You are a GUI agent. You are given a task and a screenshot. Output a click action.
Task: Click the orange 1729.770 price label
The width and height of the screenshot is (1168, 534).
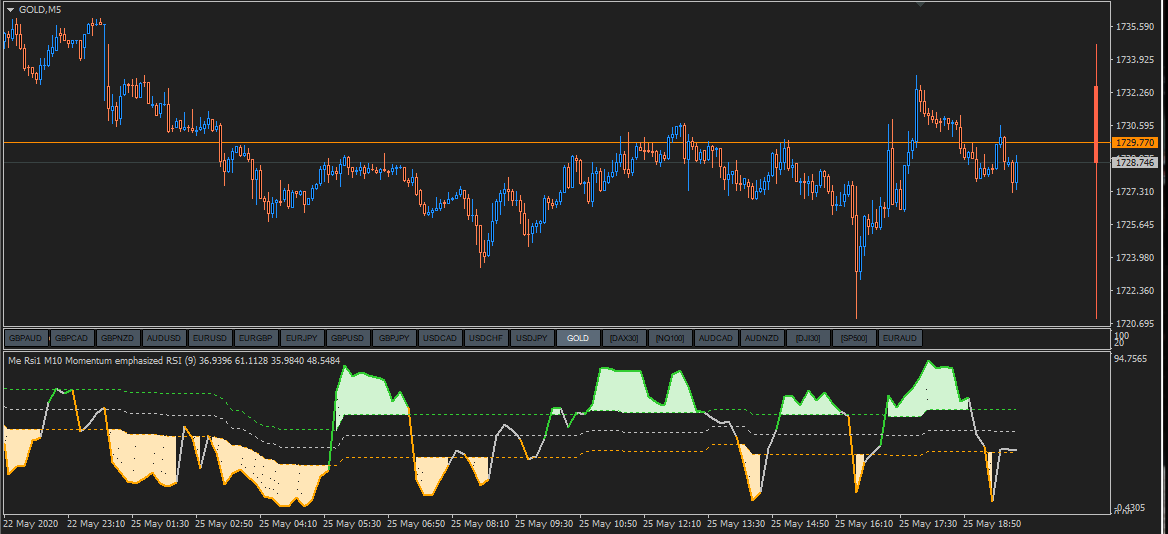point(1132,142)
